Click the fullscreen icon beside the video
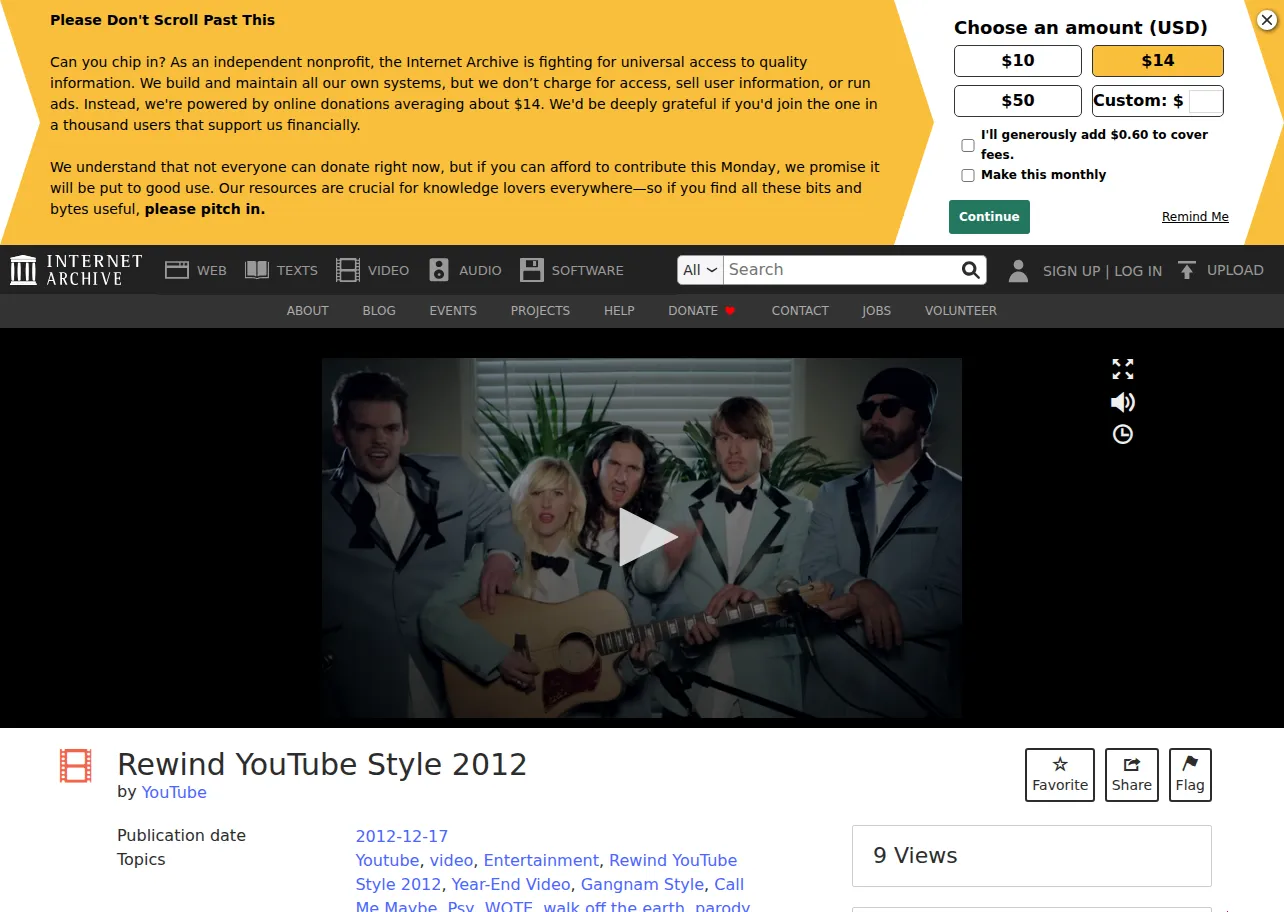 point(1123,369)
